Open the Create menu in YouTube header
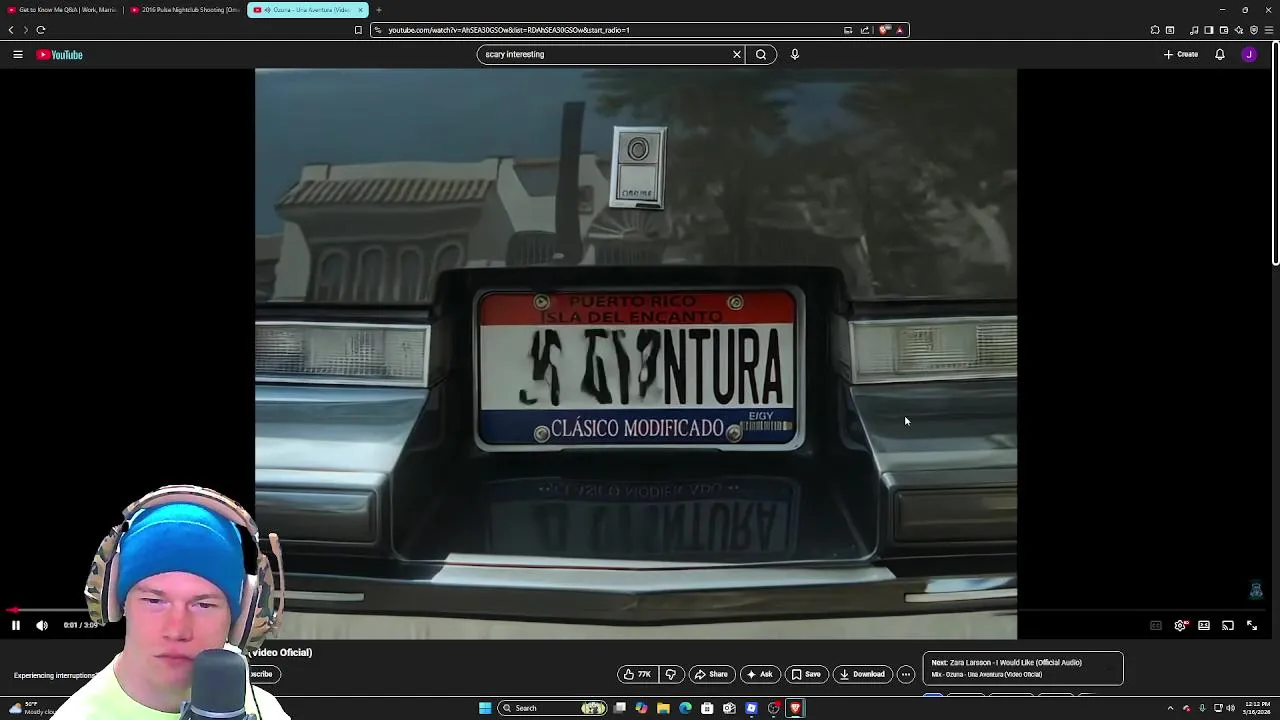Viewport: 1280px width, 720px height. [1181, 54]
